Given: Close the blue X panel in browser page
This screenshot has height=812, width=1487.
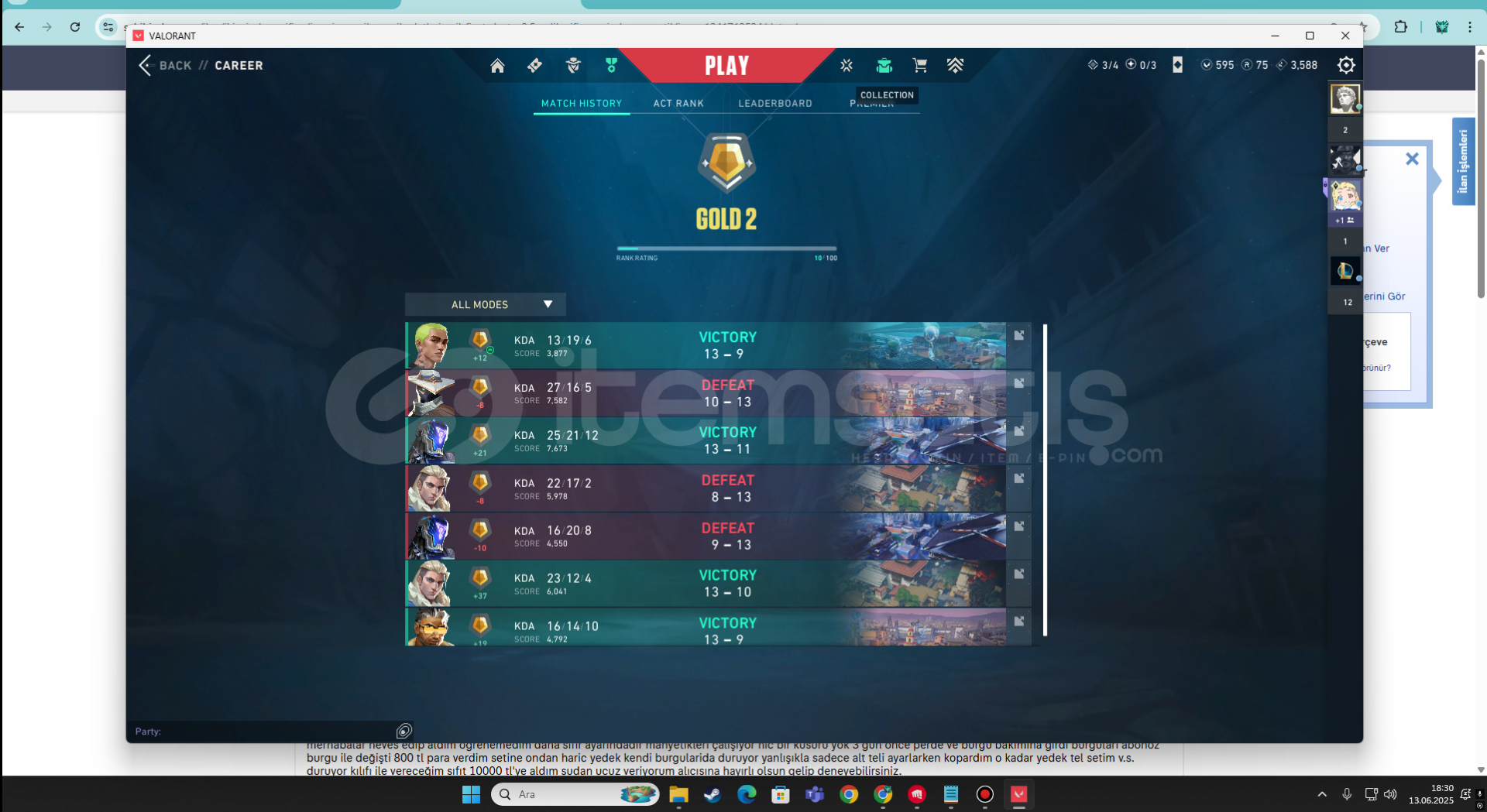Looking at the screenshot, I should click(x=1412, y=159).
